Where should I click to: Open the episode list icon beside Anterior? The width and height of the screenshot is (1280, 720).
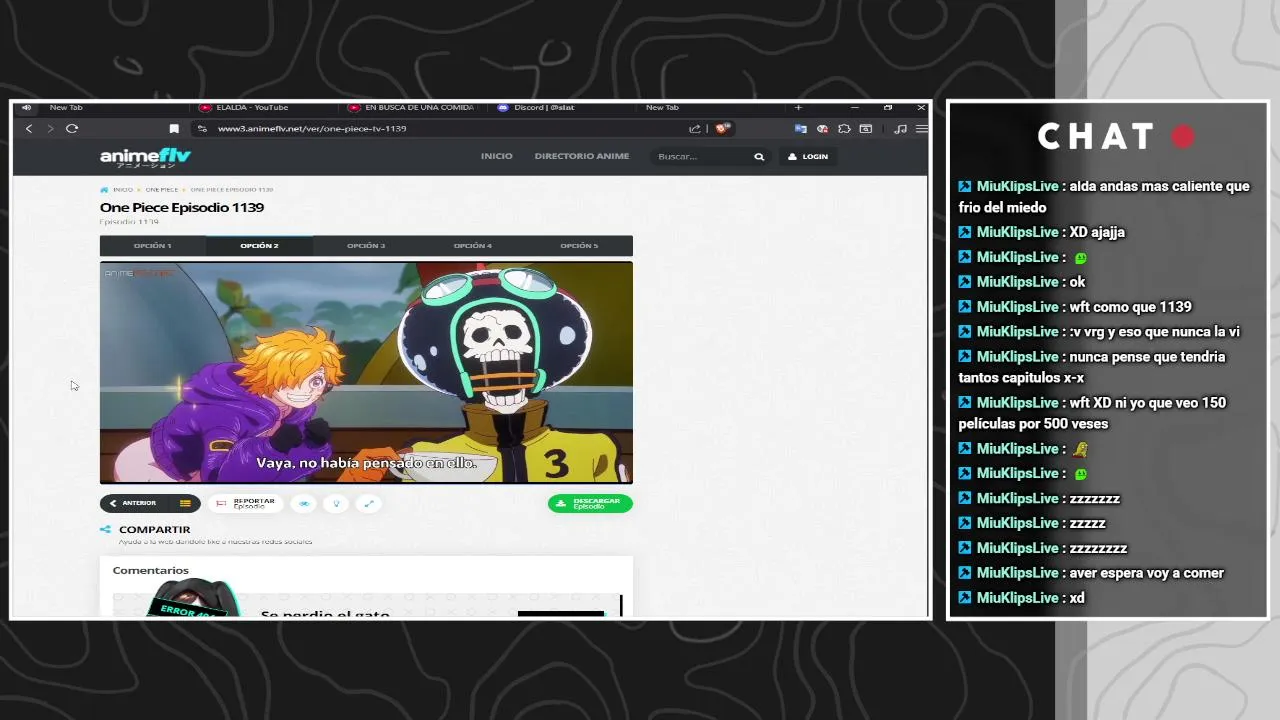[185, 503]
